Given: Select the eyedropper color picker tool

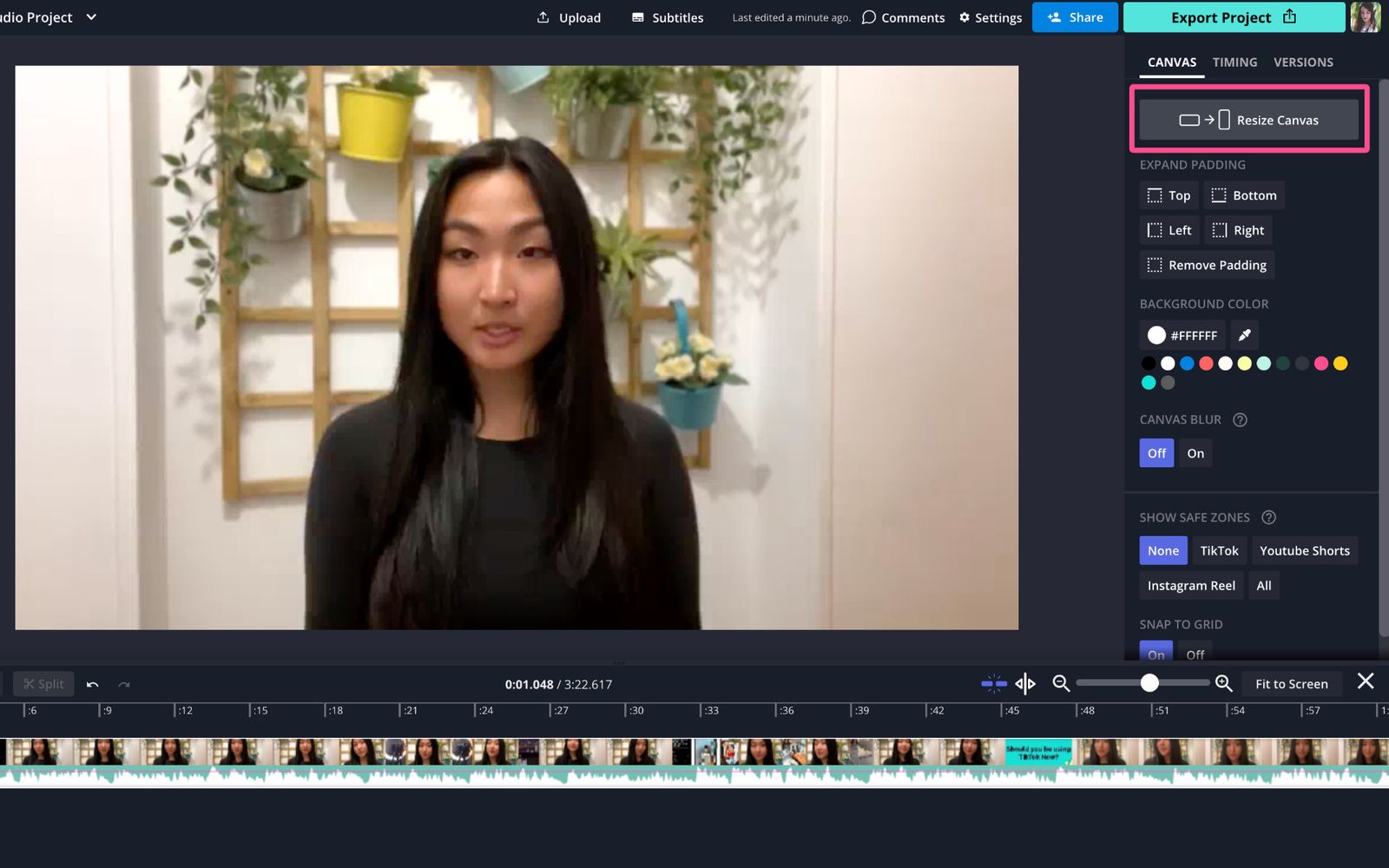Looking at the screenshot, I should pyautogui.click(x=1244, y=335).
